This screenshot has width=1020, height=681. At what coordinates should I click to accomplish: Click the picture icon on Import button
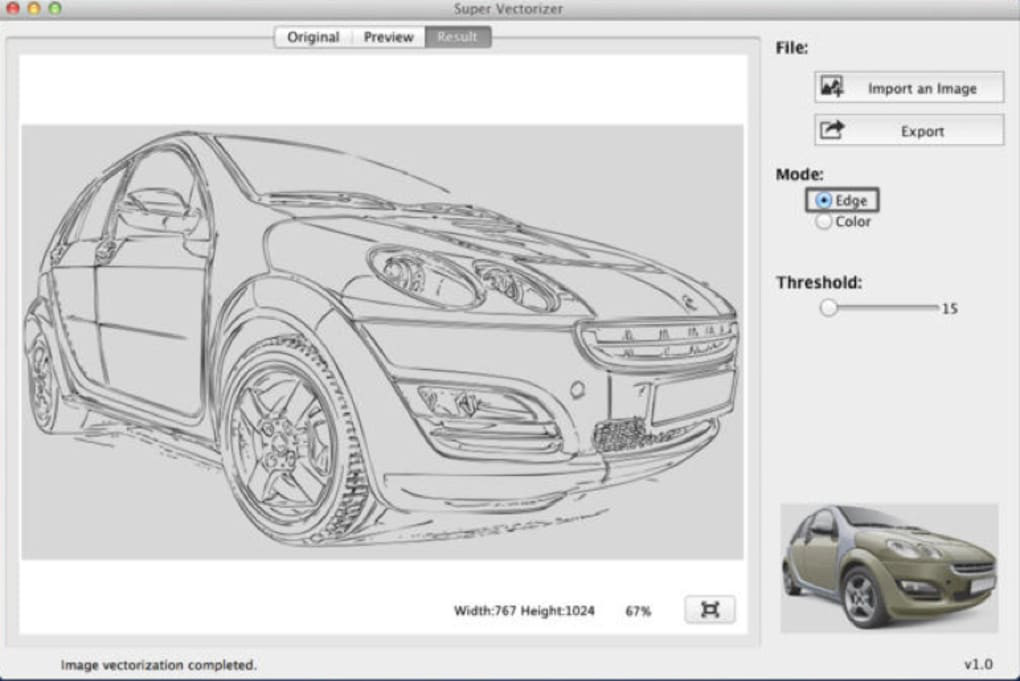(x=832, y=88)
